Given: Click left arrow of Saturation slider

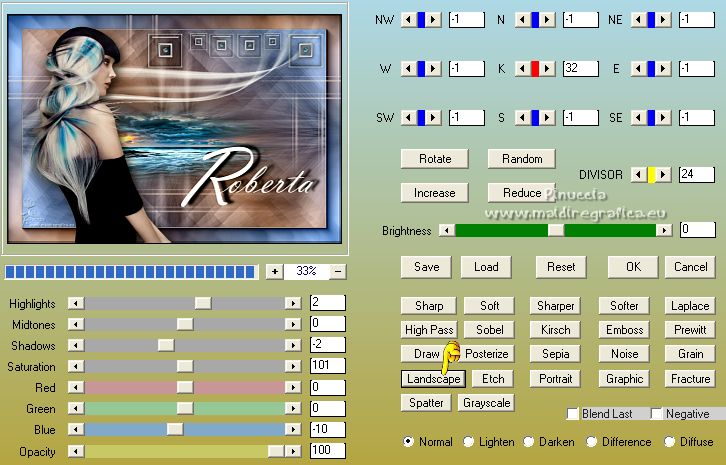Looking at the screenshot, I should [75, 367].
